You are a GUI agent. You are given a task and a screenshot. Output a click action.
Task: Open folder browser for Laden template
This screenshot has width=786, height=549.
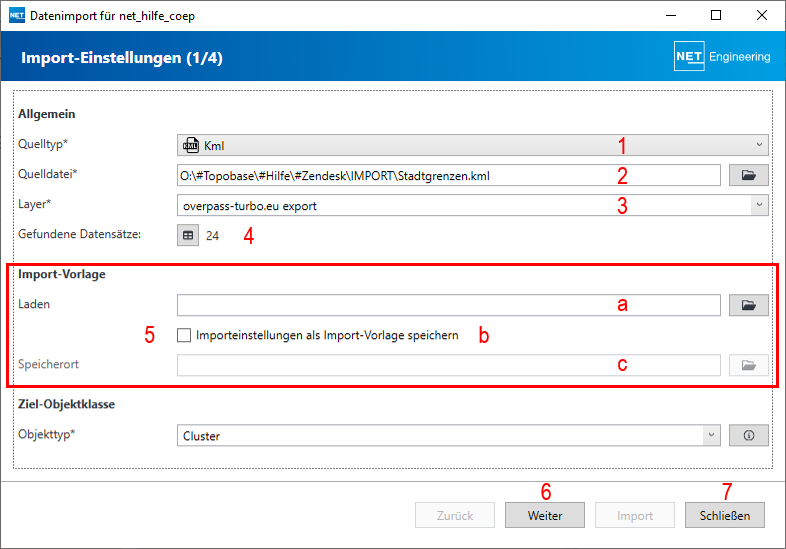[x=748, y=305]
